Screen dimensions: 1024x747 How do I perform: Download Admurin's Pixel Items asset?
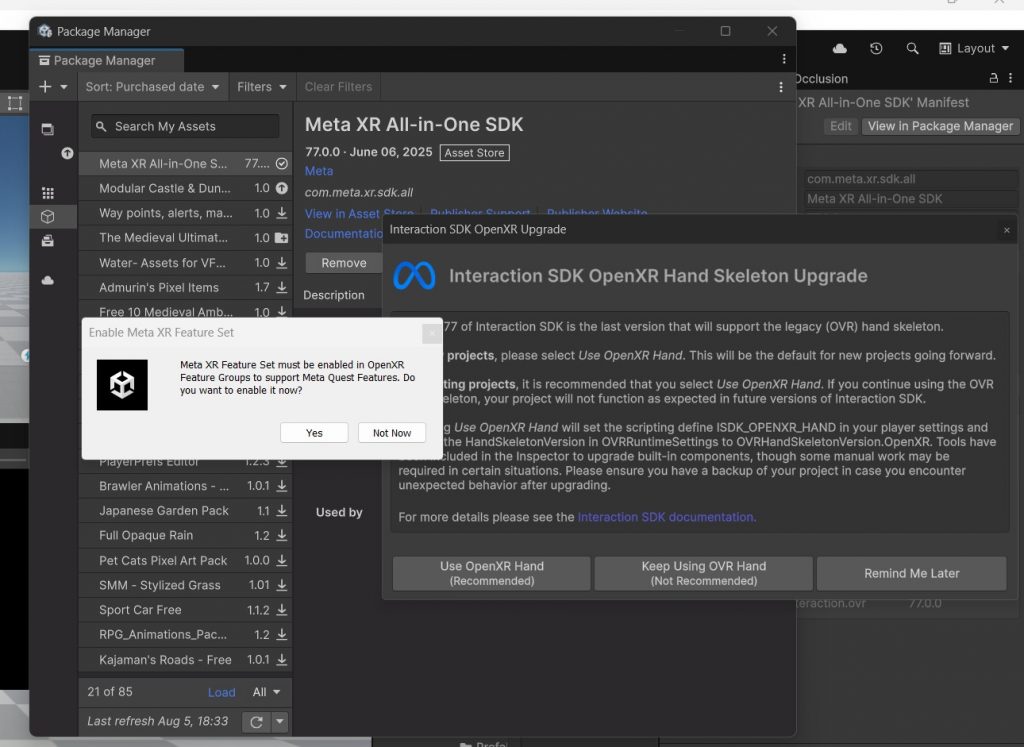click(281, 287)
